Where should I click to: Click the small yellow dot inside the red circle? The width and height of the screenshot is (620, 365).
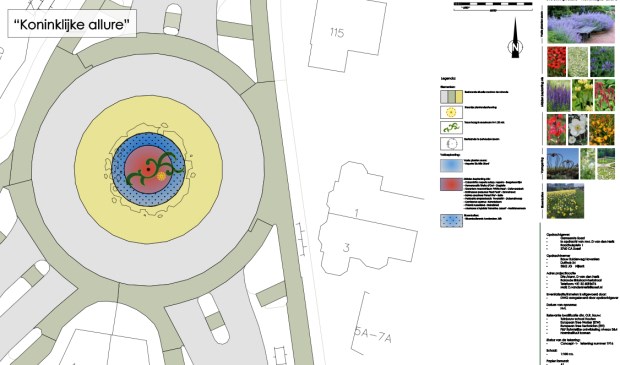tap(161, 176)
